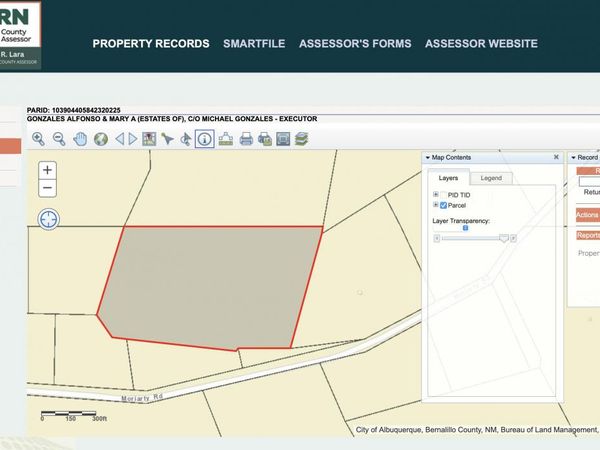Click the full extent globe icon

101,139
